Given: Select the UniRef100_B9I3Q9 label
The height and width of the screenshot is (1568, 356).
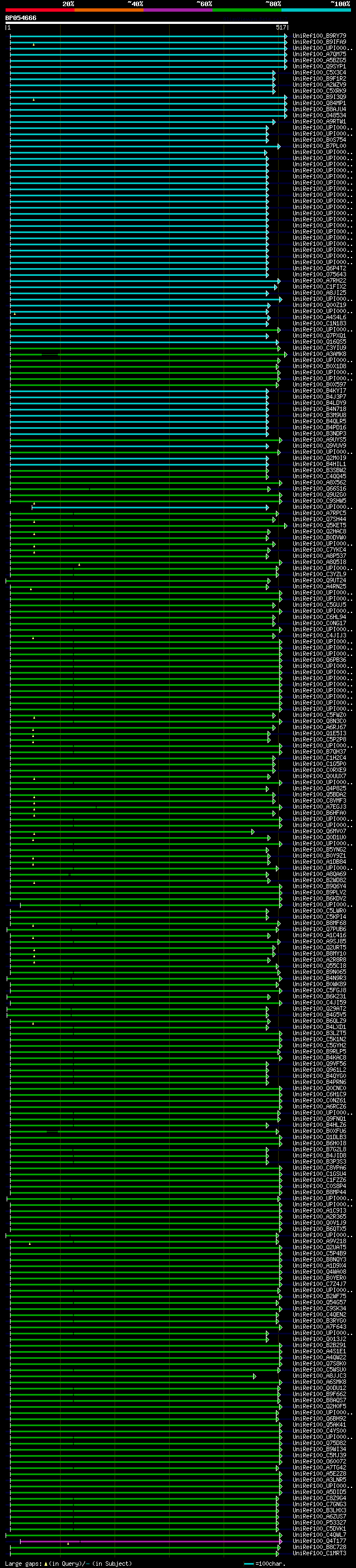Looking at the screenshot, I should pyautogui.click(x=319, y=97).
